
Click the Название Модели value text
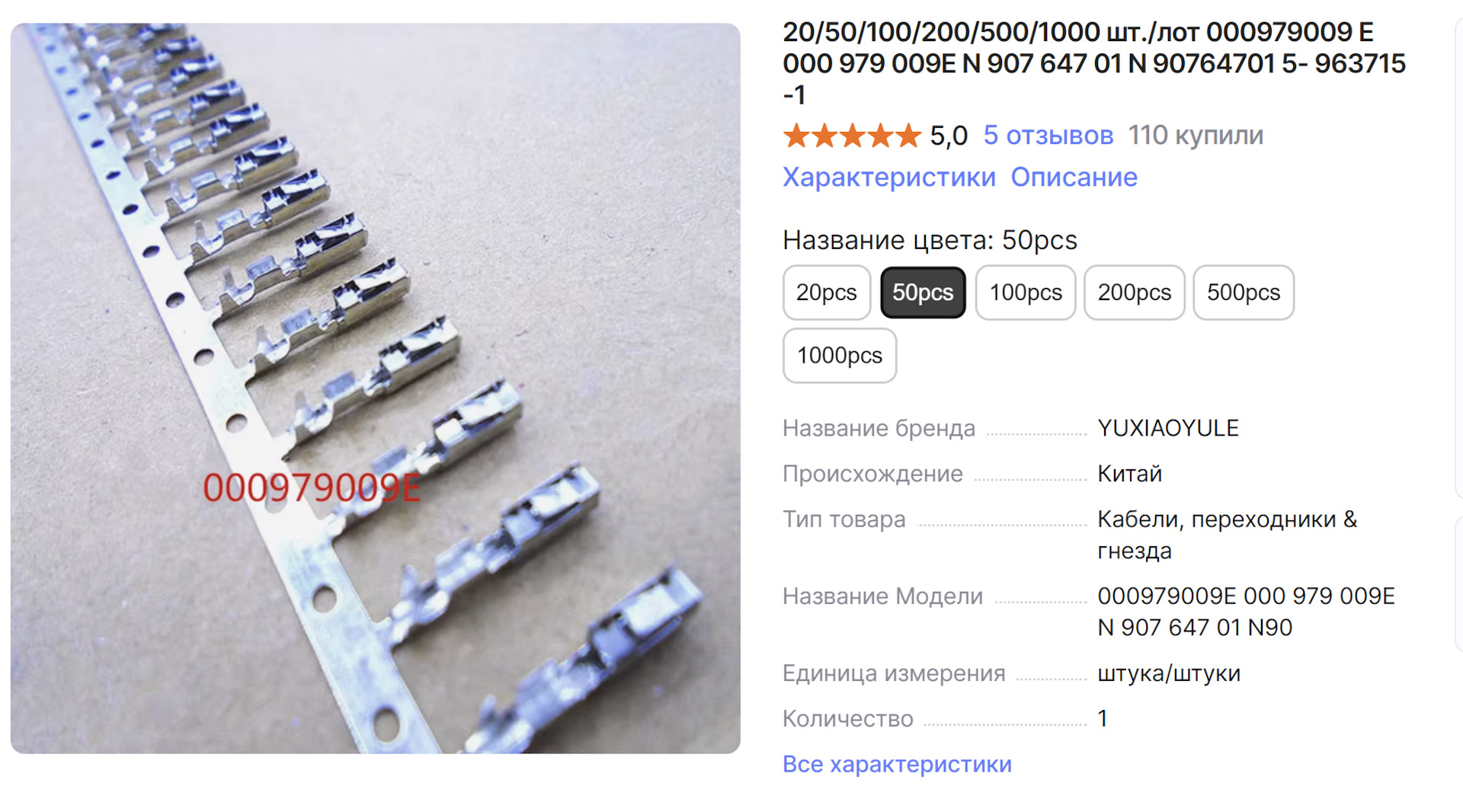point(1246,612)
